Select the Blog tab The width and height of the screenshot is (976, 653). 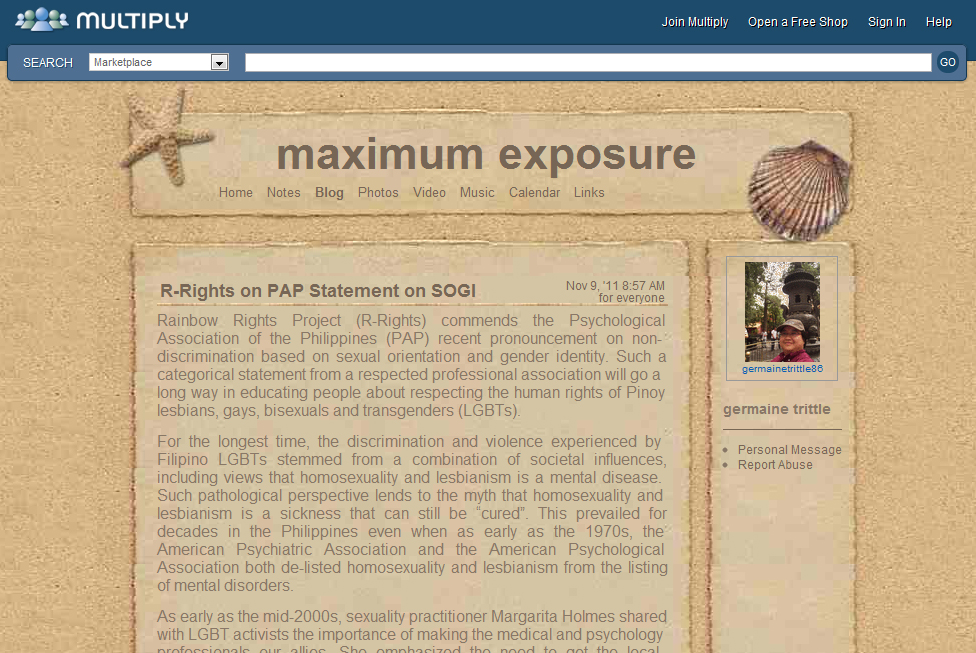329,193
